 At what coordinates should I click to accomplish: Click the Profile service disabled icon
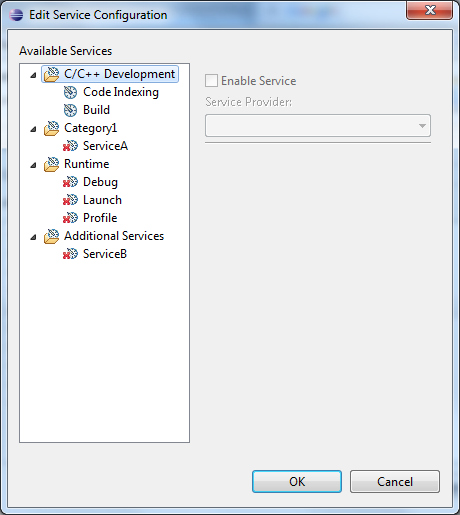click(70, 218)
